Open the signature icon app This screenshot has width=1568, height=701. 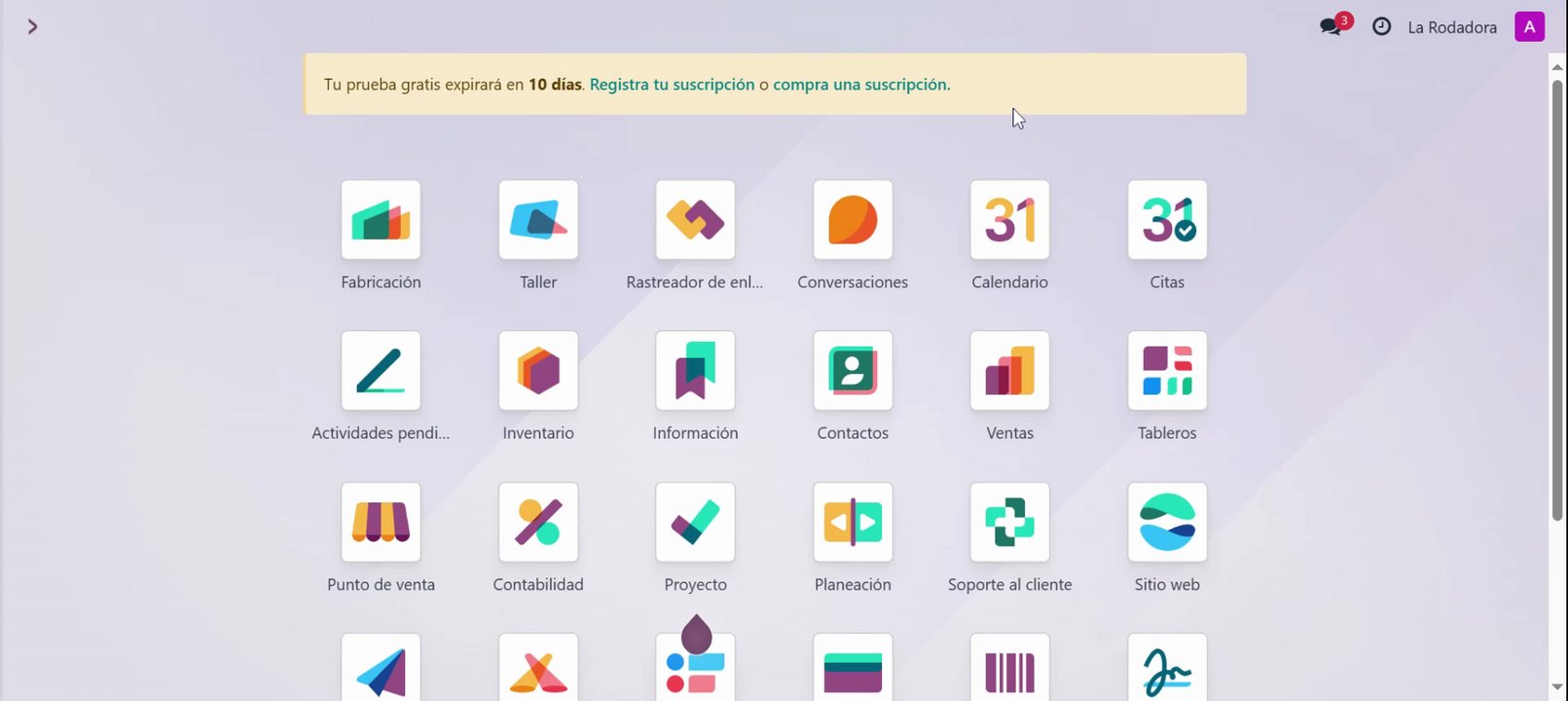[x=1167, y=668]
